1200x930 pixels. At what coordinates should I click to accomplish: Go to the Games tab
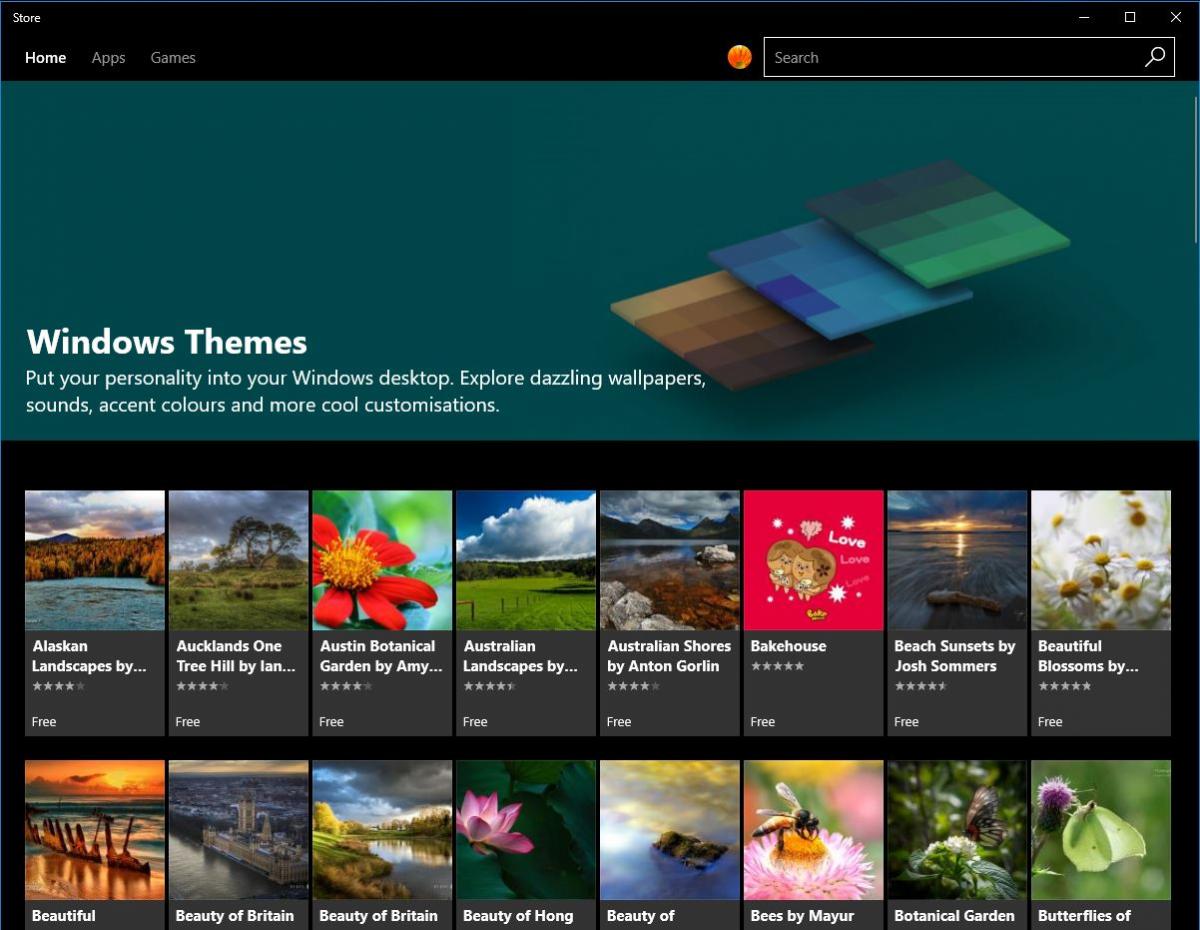tap(173, 58)
